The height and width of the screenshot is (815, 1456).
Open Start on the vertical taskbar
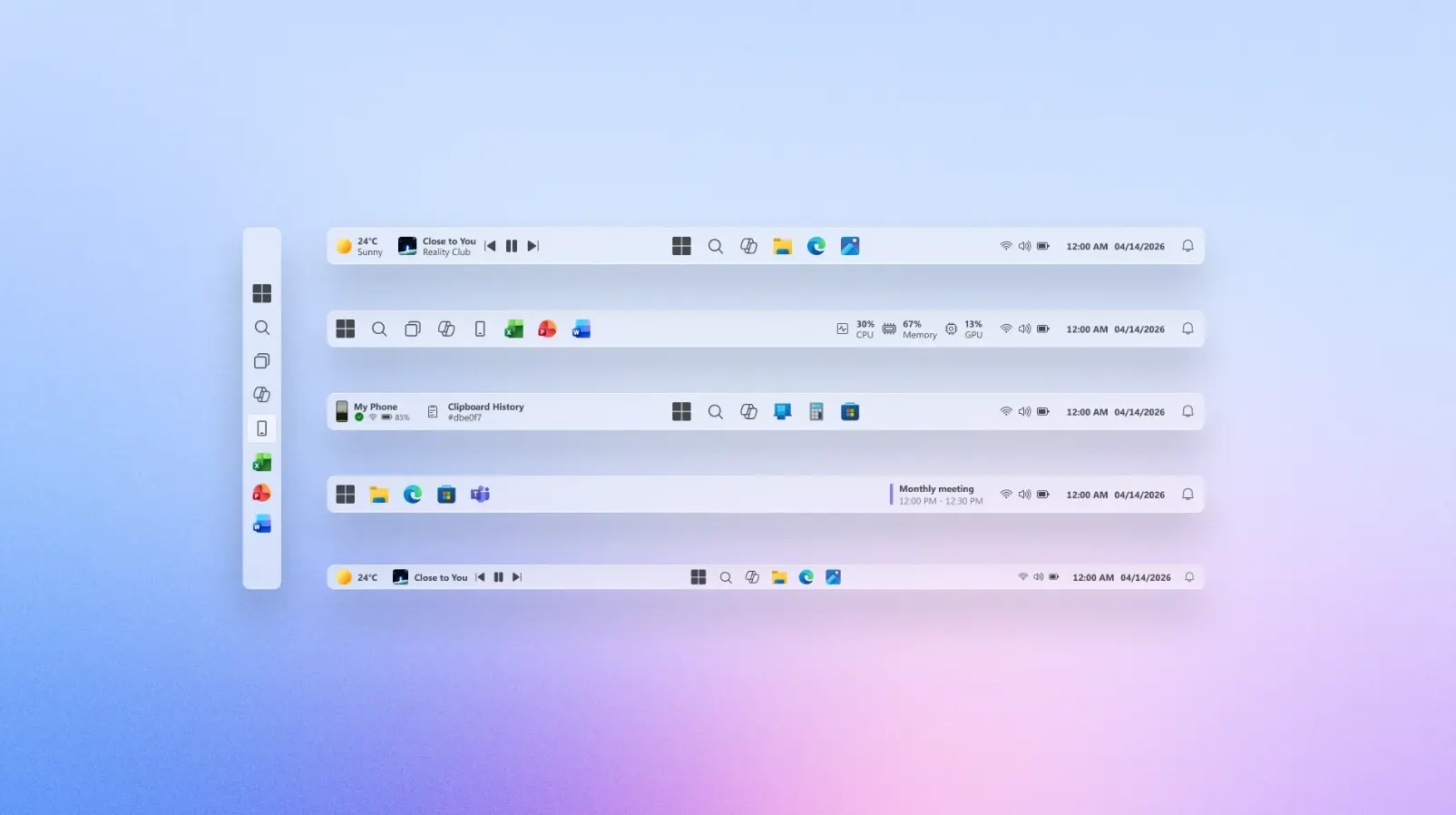[262, 293]
